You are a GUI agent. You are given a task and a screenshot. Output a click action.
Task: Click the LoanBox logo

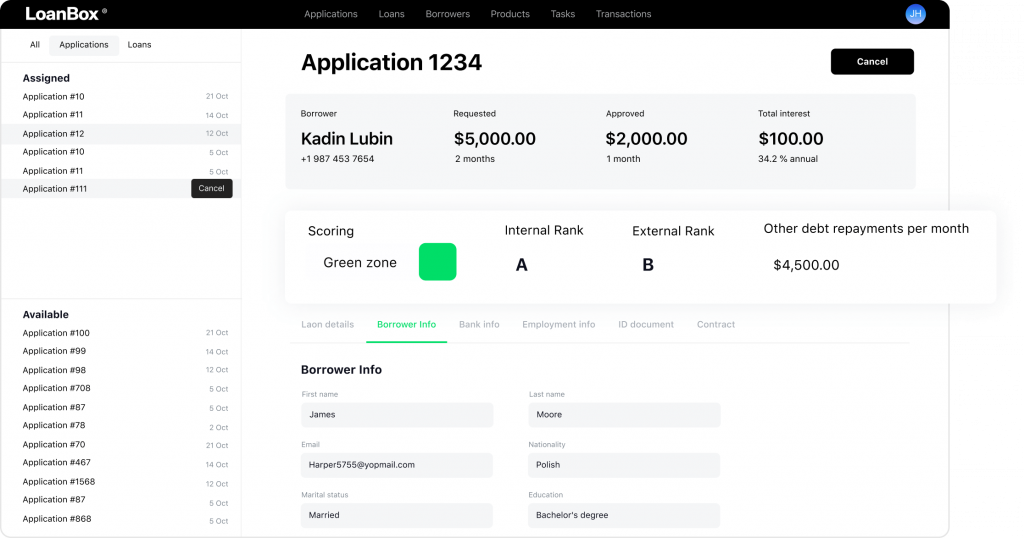66,14
